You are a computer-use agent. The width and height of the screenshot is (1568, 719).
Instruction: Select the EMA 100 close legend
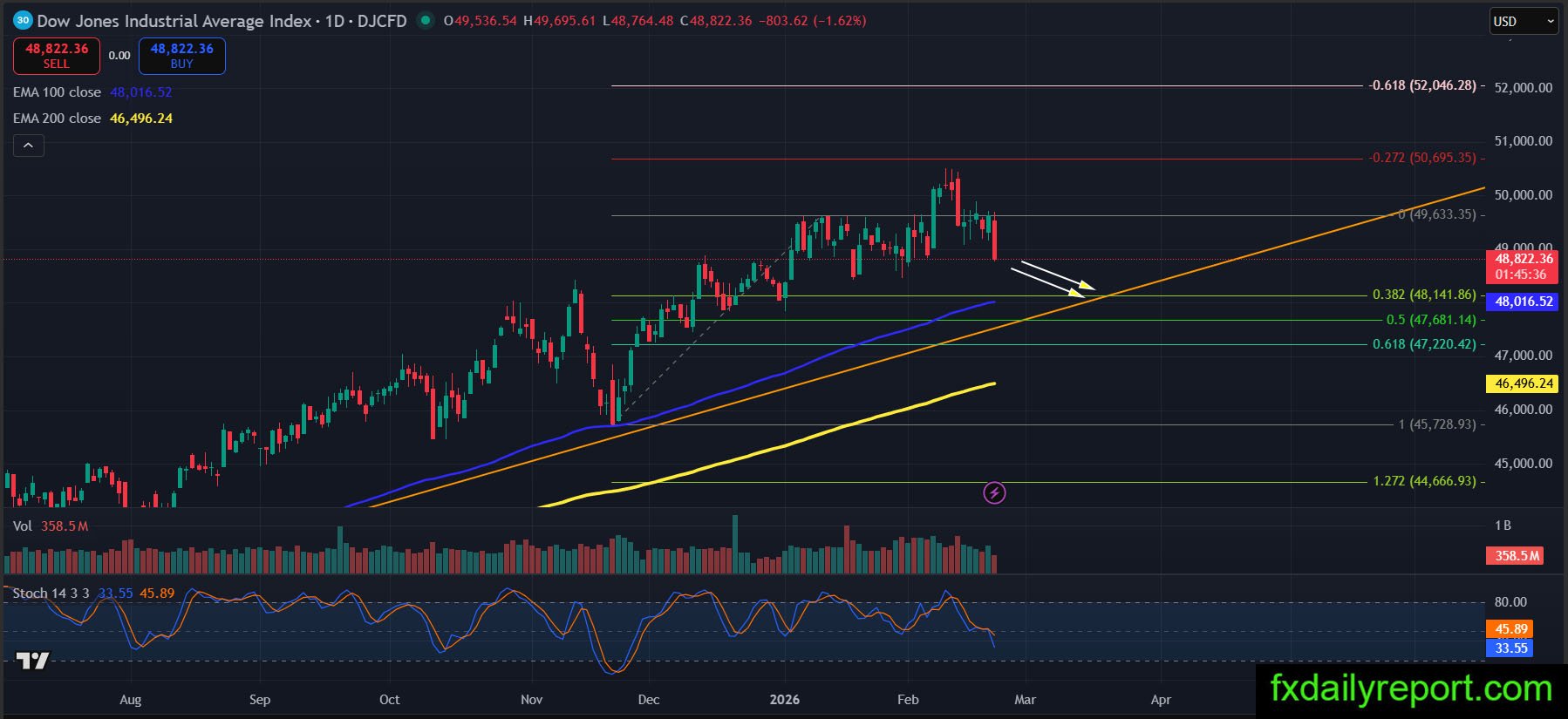(x=57, y=92)
